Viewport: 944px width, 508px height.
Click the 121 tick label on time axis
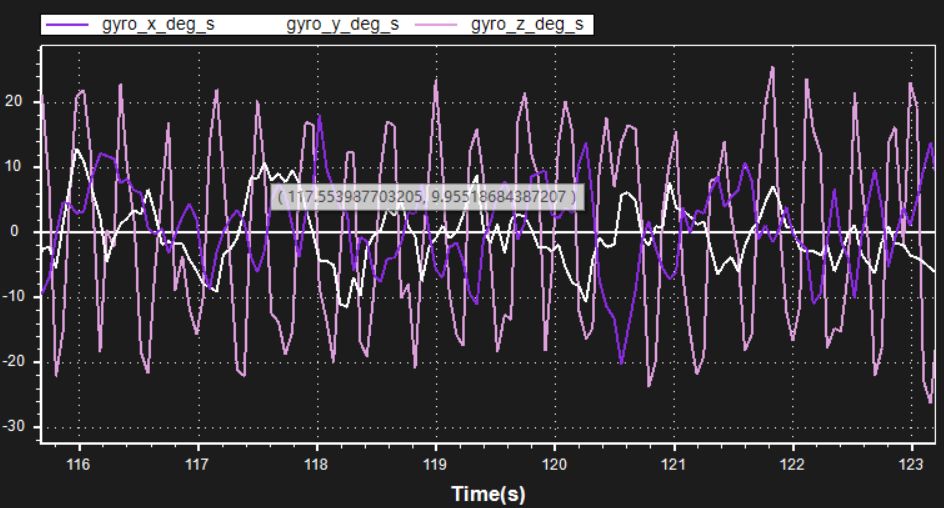[674, 464]
